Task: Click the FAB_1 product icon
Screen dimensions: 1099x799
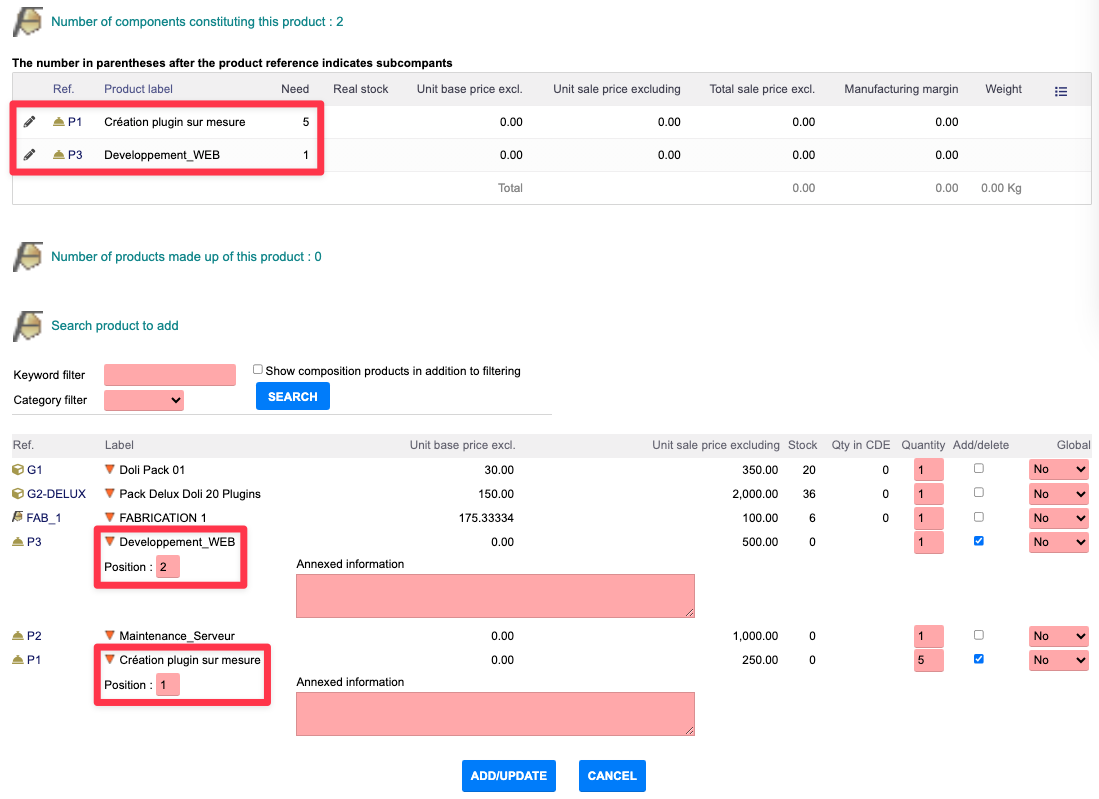Action: point(18,518)
